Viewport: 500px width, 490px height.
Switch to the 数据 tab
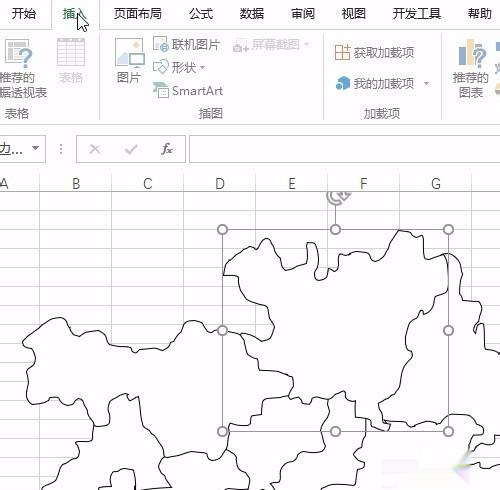pyautogui.click(x=252, y=14)
